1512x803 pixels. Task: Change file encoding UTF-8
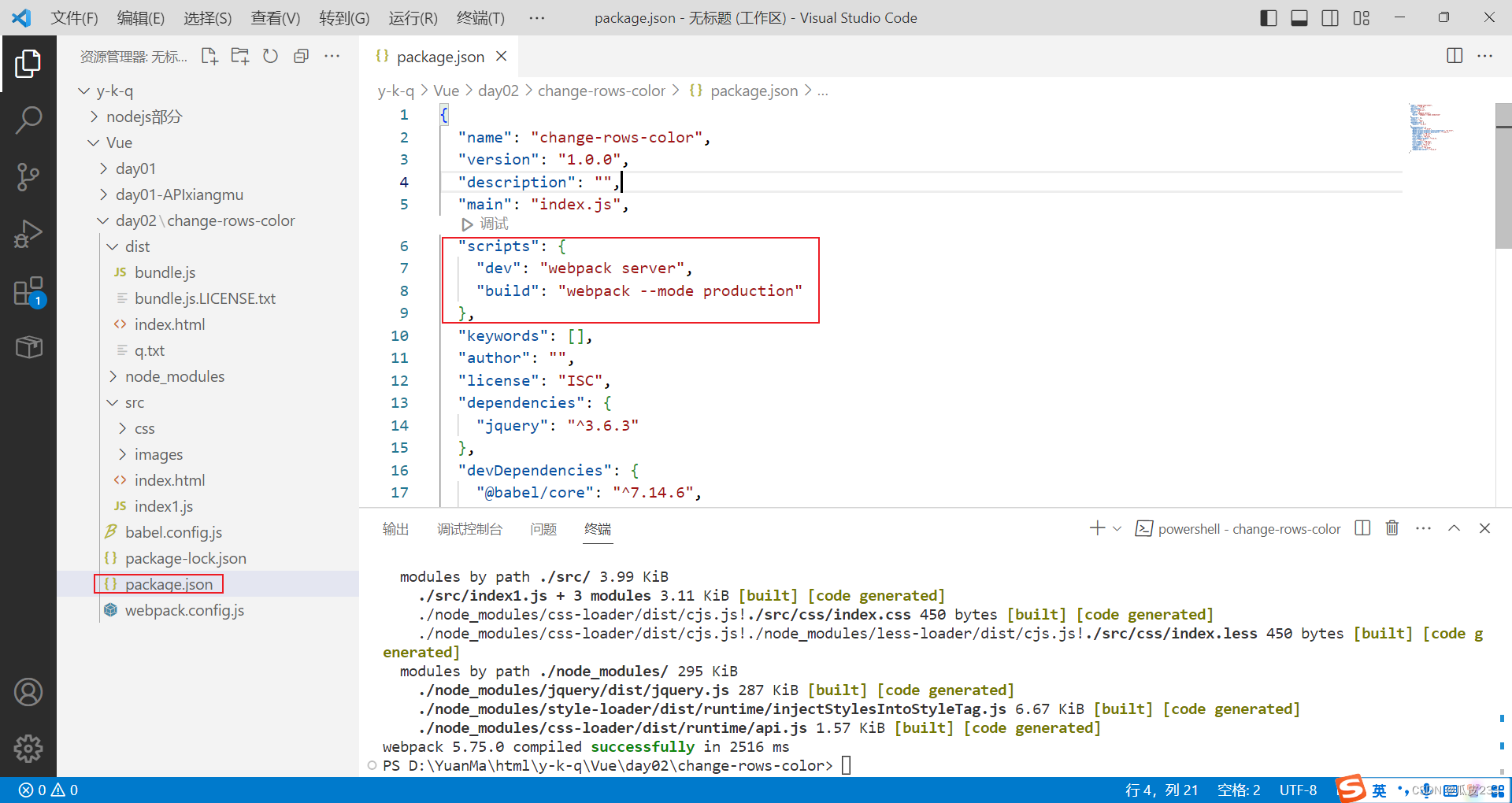click(1298, 790)
